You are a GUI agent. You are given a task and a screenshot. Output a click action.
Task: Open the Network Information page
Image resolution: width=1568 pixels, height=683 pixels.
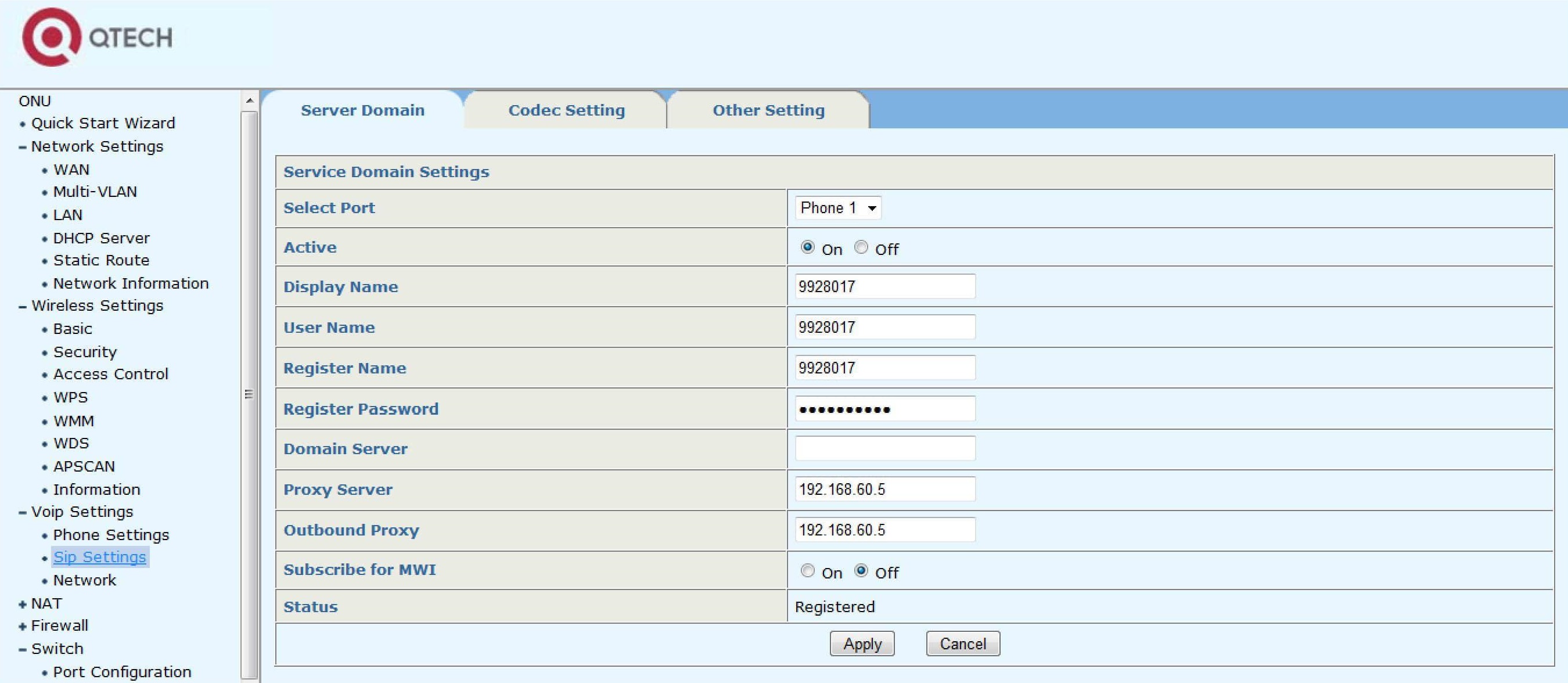tap(131, 283)
